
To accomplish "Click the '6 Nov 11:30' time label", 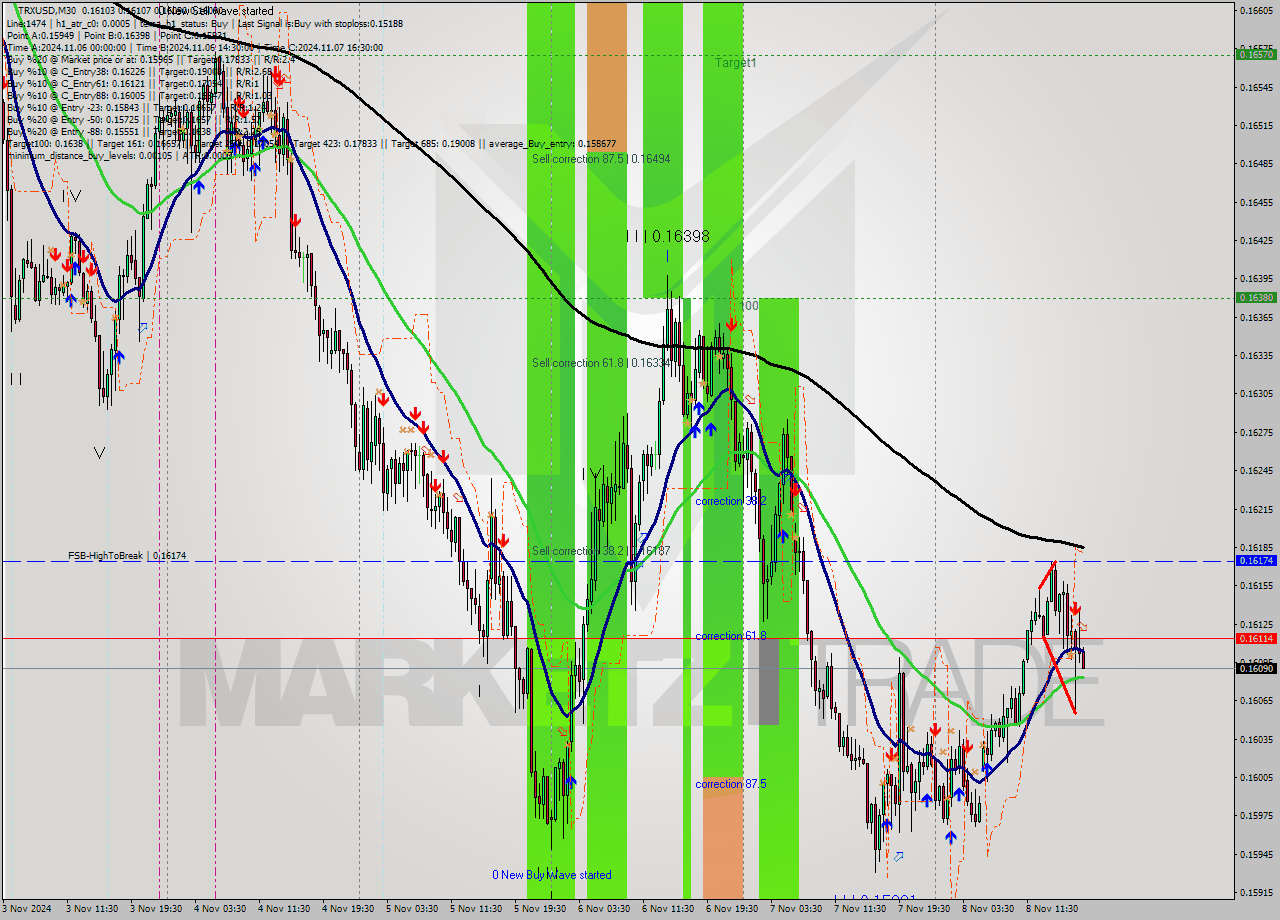I will pyautogui.click(x=668, y=909).
